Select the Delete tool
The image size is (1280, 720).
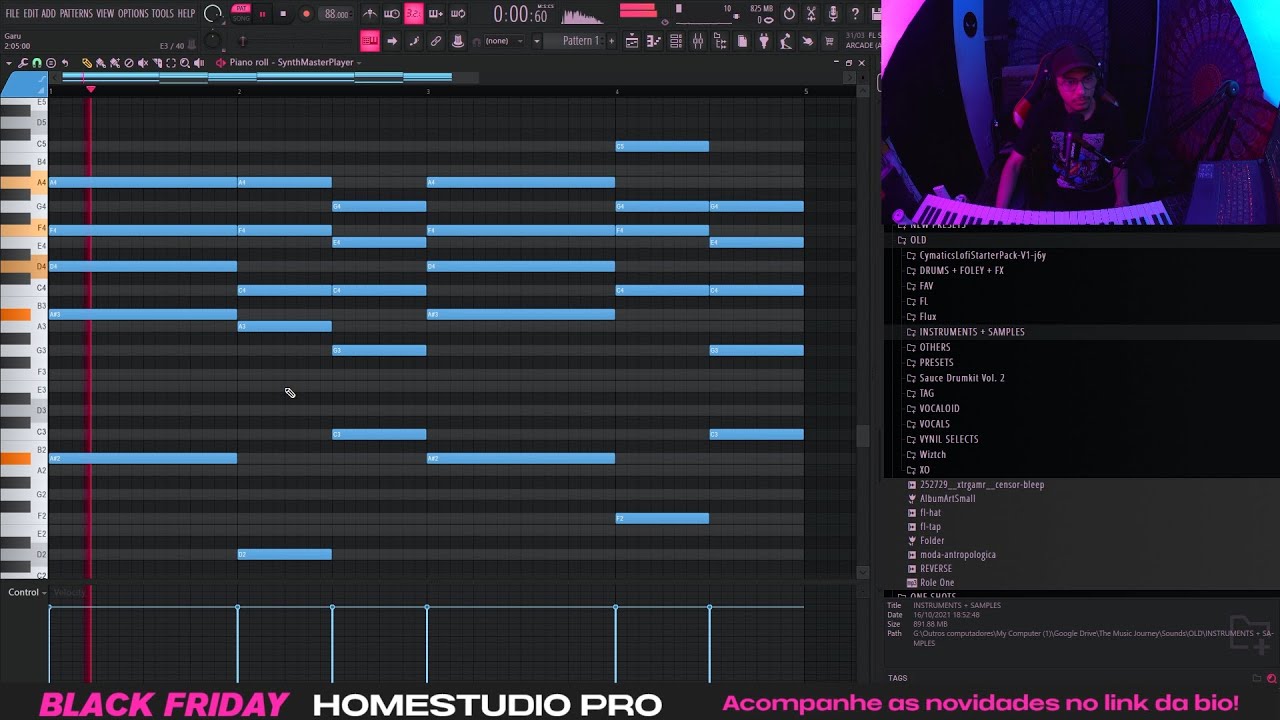coord(129,63)
